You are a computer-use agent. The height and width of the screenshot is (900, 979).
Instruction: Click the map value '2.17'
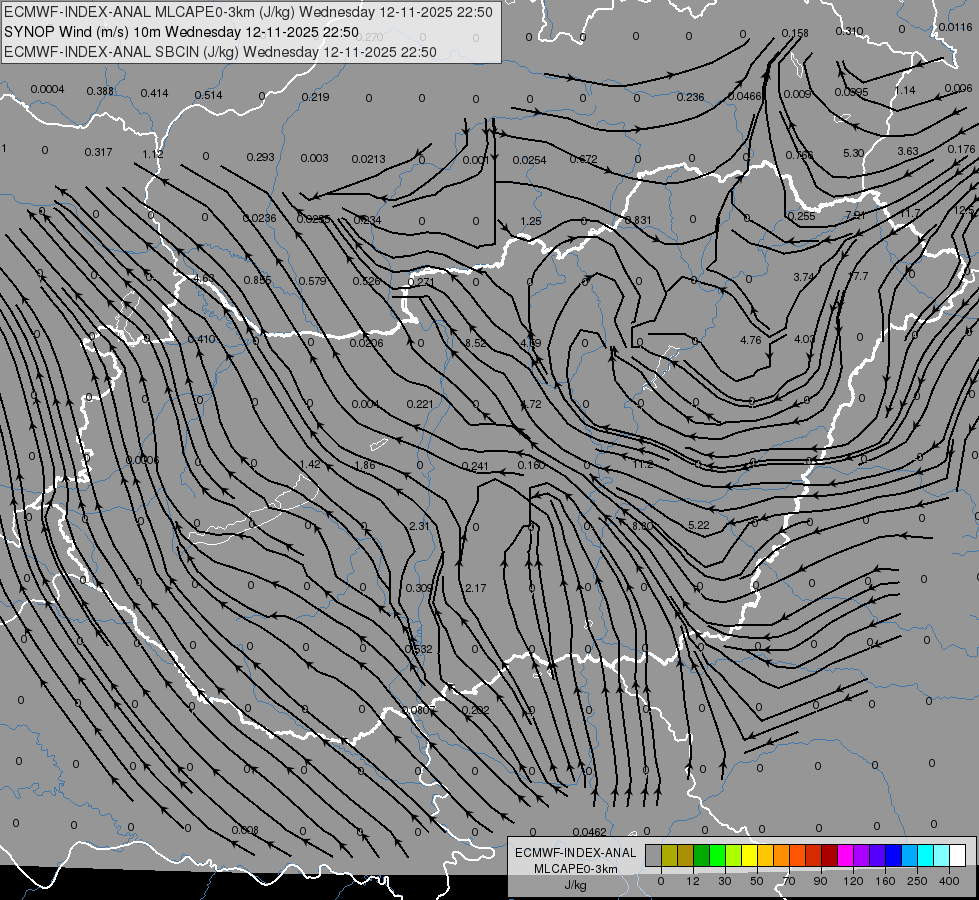pos(475,588)
